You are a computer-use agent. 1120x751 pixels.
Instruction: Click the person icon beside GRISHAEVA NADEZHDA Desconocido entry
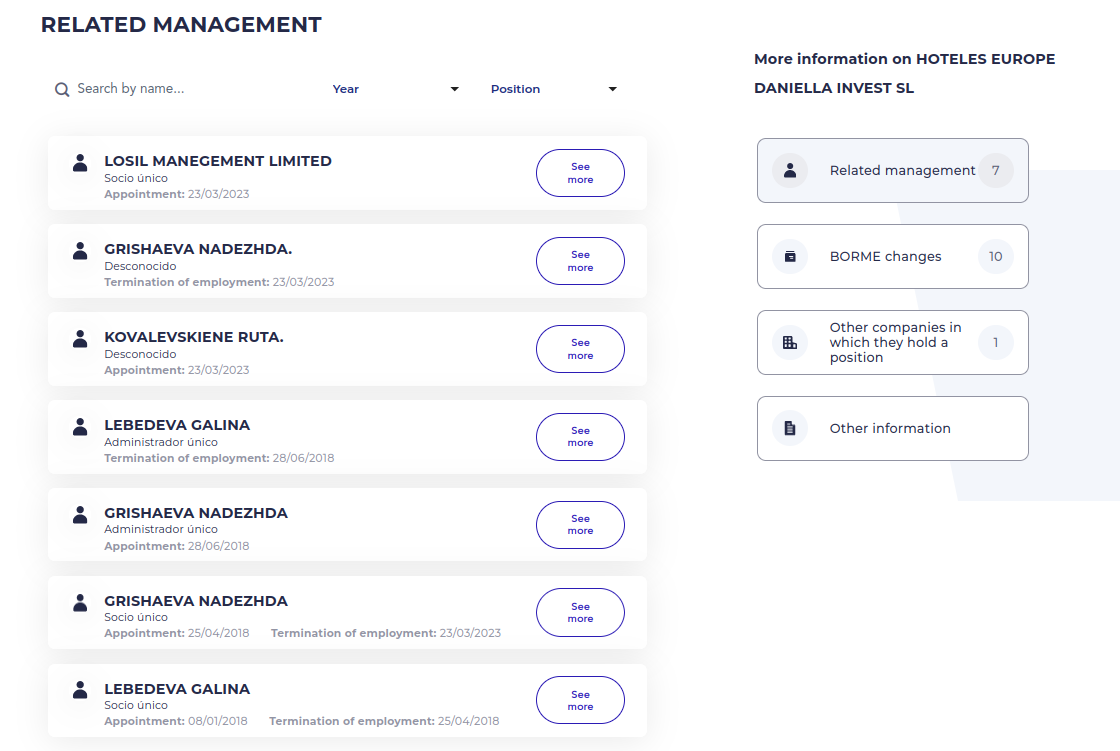79,251
